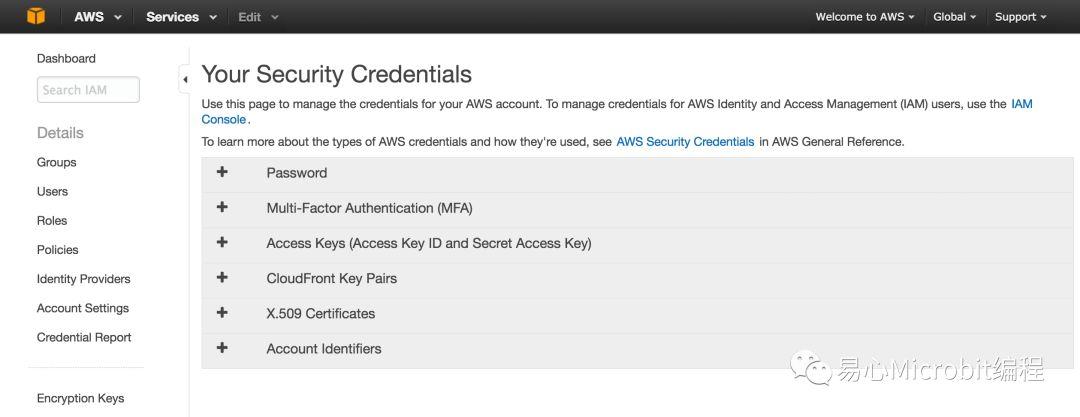Open the Services dropdown menu
The width and height of the screenshot is (1080, 417).
181,17
